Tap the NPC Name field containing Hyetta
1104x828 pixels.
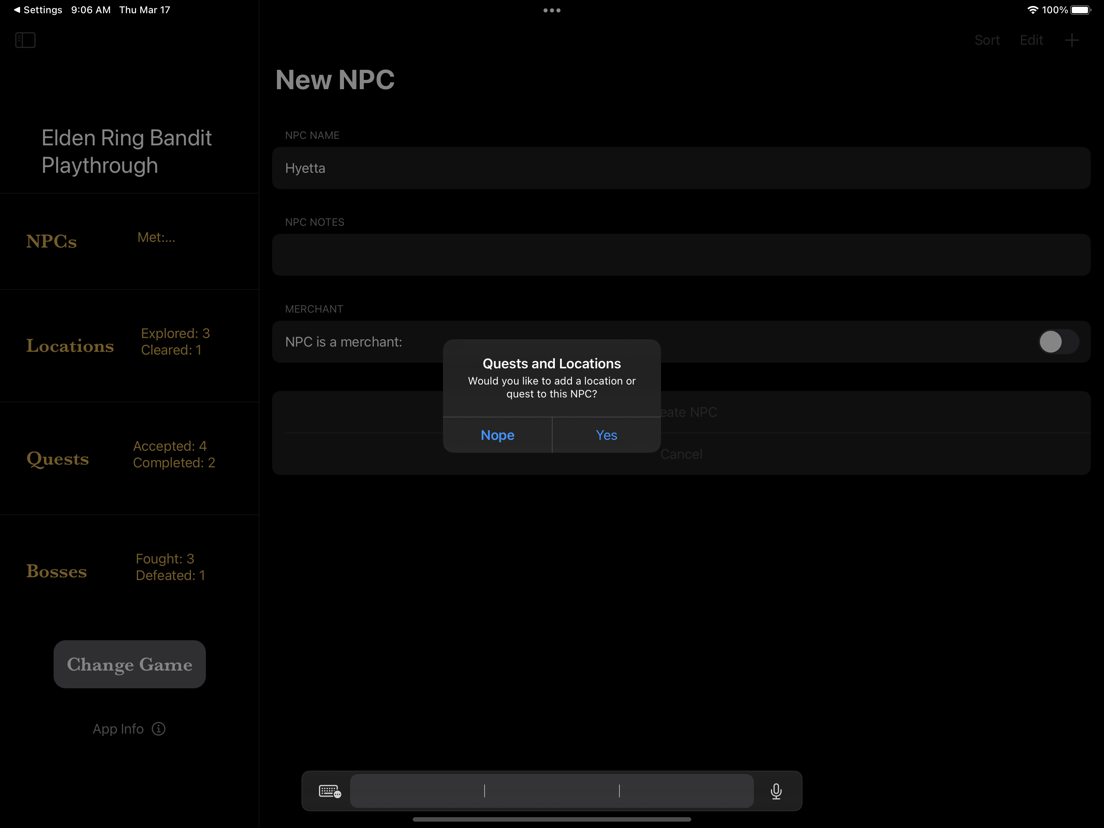pos(681,168)
